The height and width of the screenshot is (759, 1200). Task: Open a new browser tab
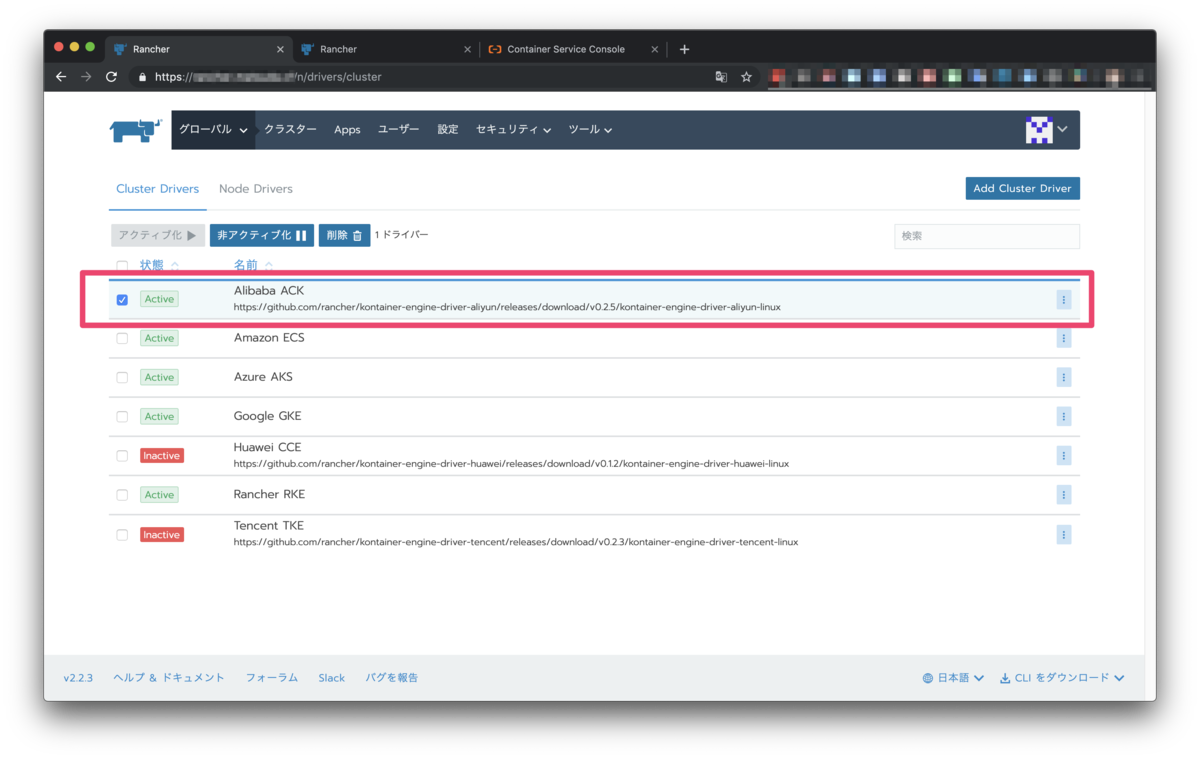(684, 49)
